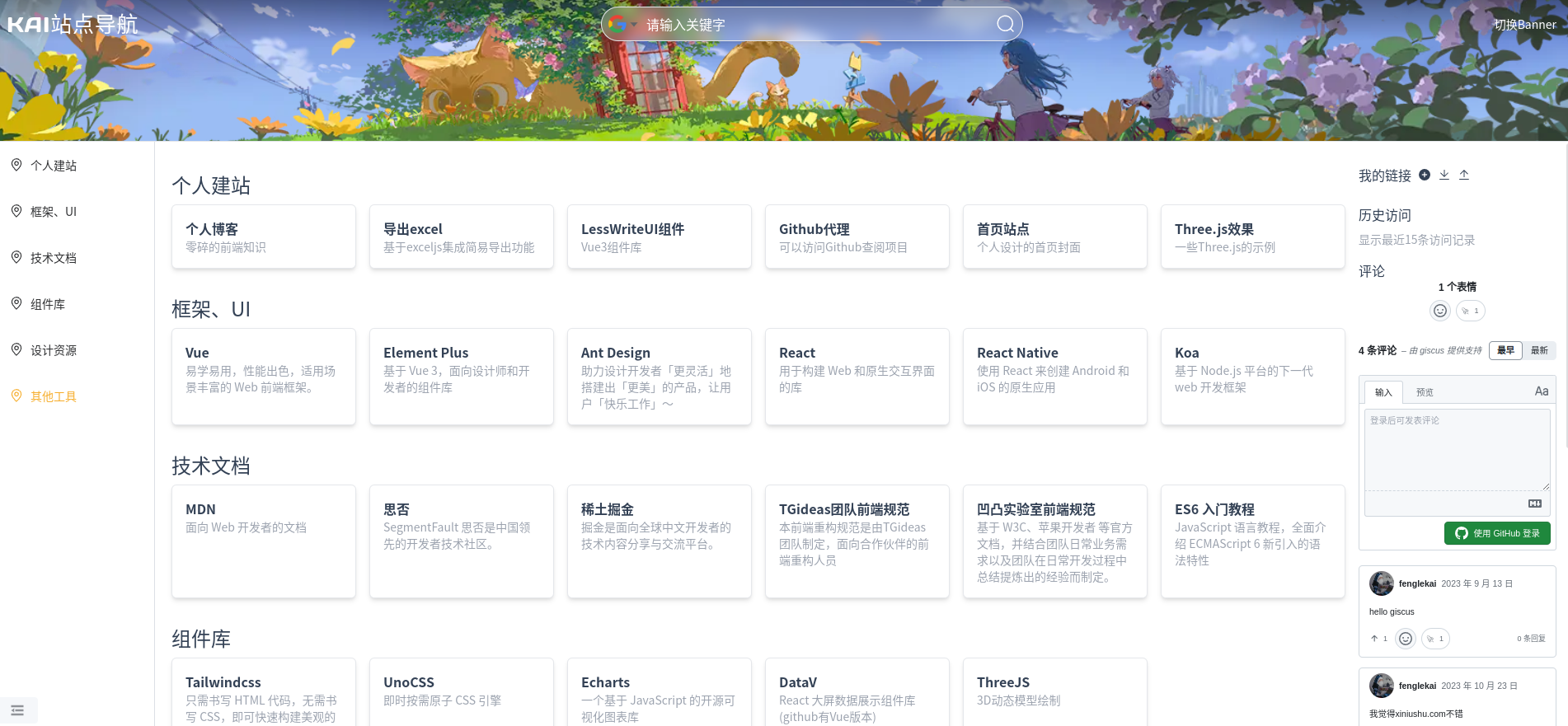
Task: Sort comments by 最新
Action: 1539,350
